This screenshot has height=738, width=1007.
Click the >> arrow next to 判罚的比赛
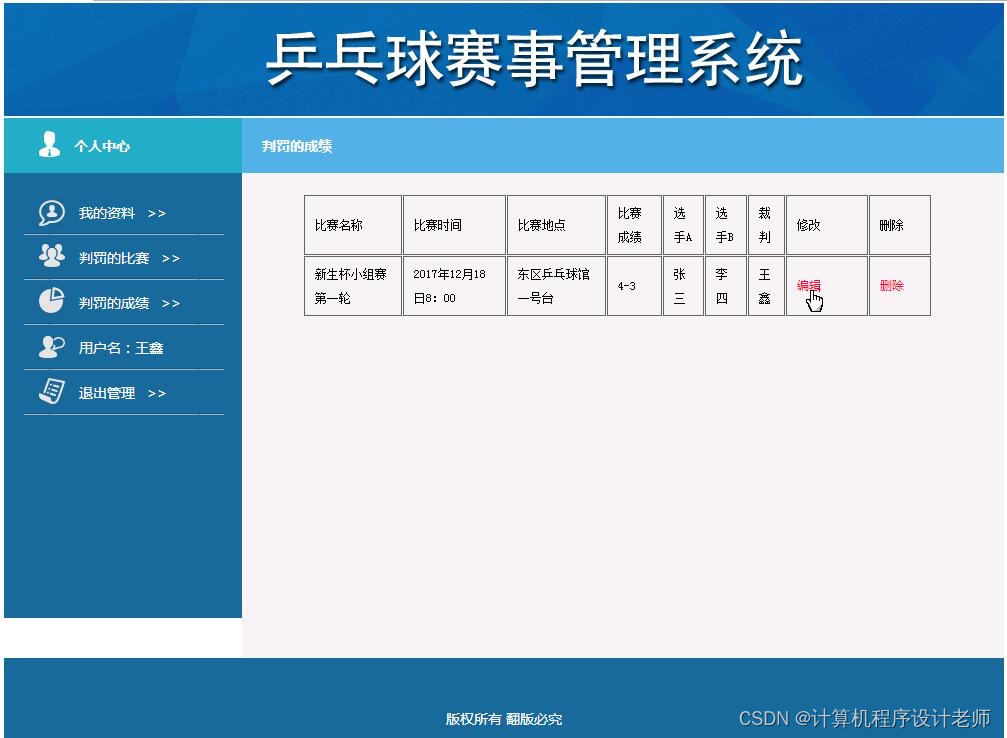click(171, 259)
